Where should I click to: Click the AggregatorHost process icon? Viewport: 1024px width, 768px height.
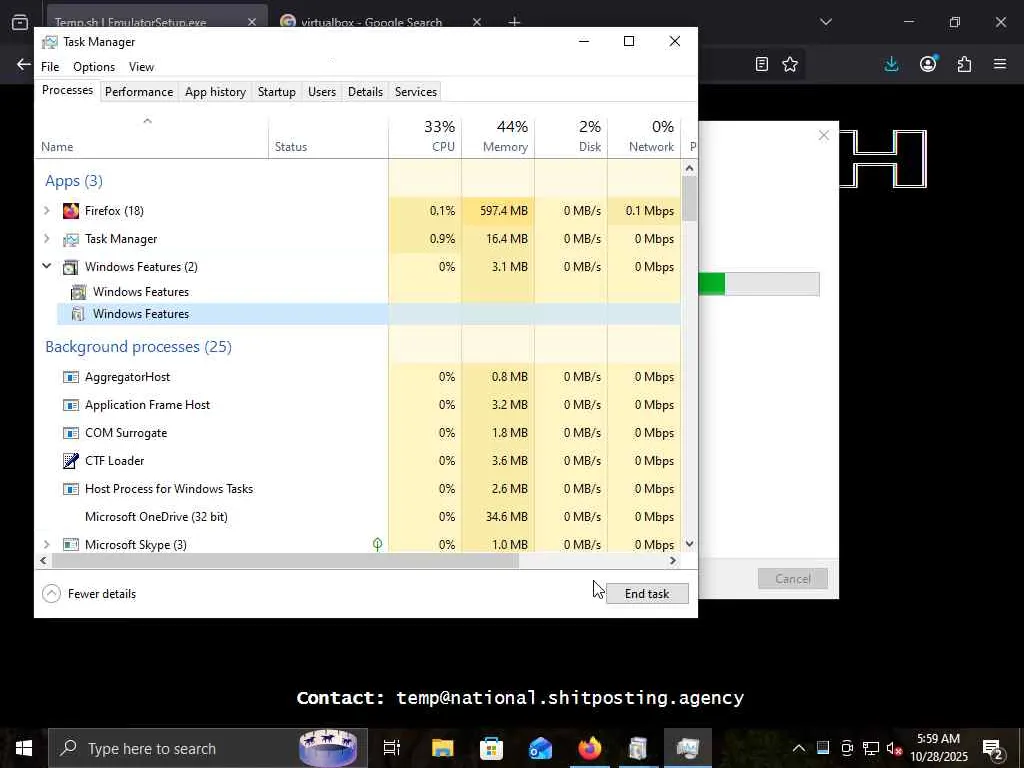pos(71,377)
